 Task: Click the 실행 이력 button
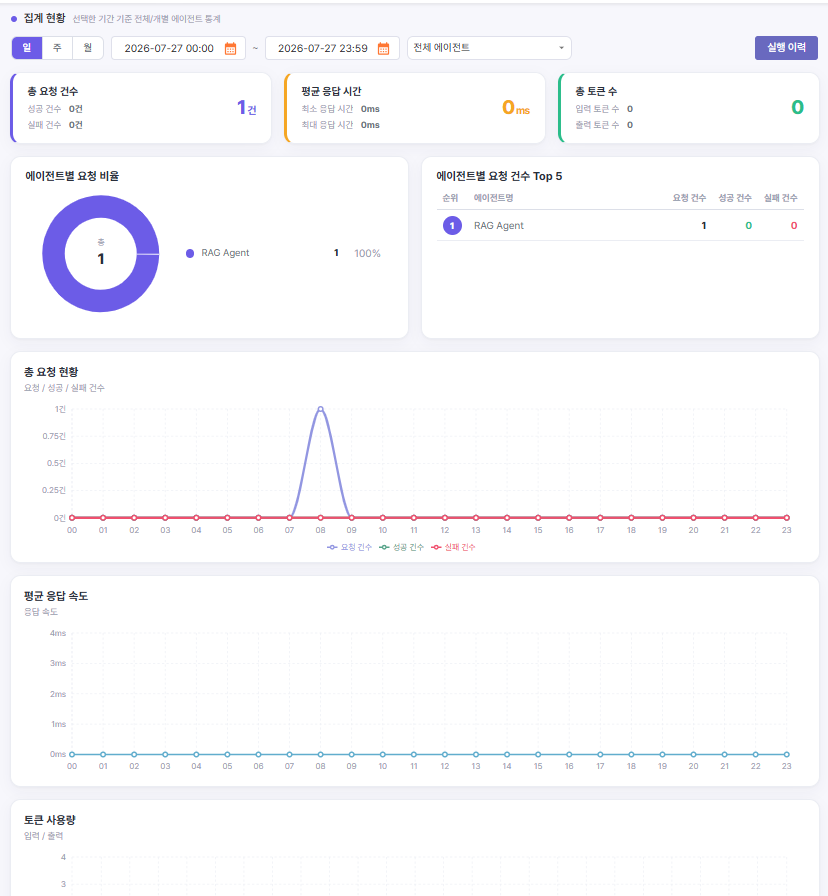tap(786, 48)
